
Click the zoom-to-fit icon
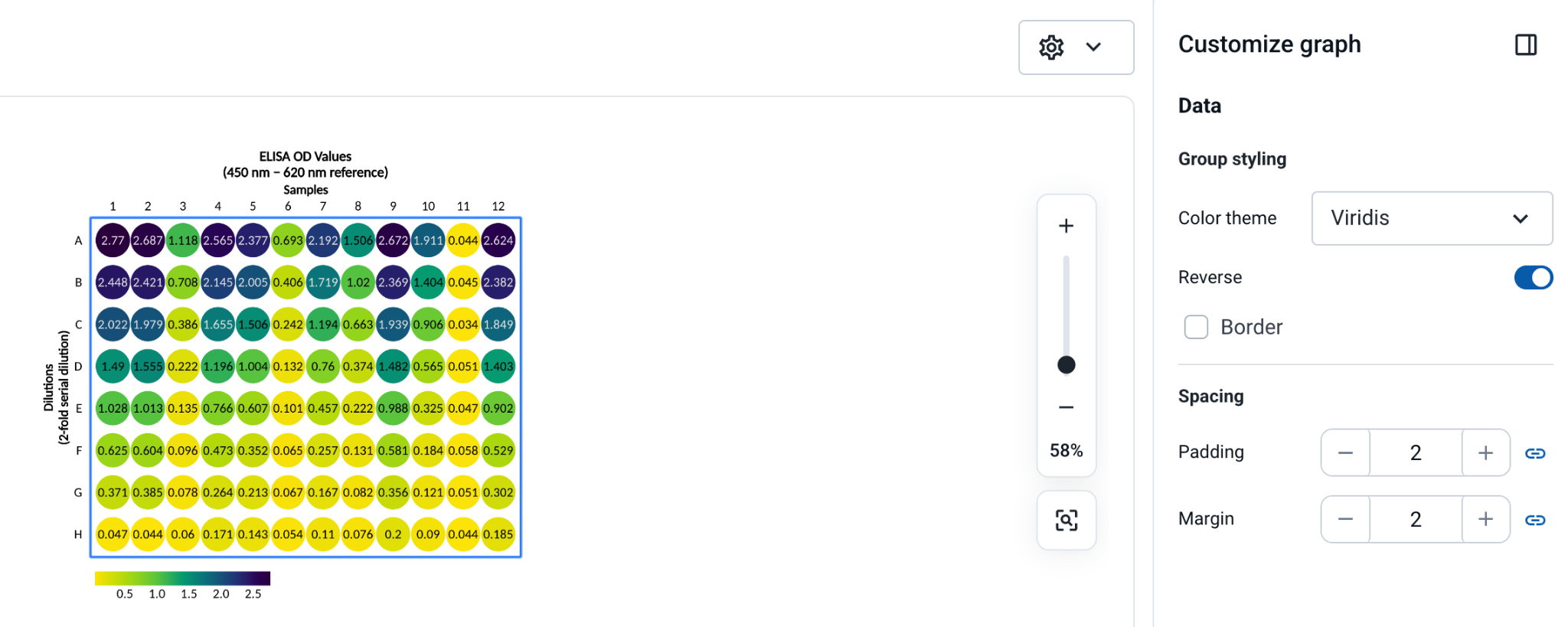pos(1067,521)
